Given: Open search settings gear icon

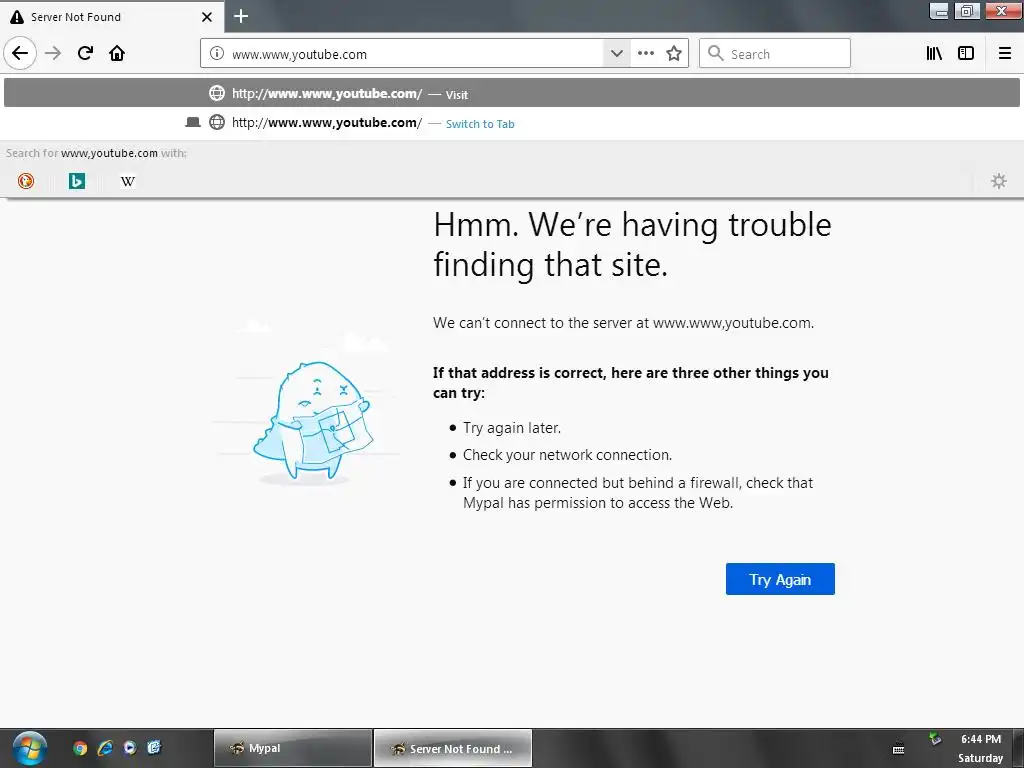Looking at the screenshot, I should 999,181.
